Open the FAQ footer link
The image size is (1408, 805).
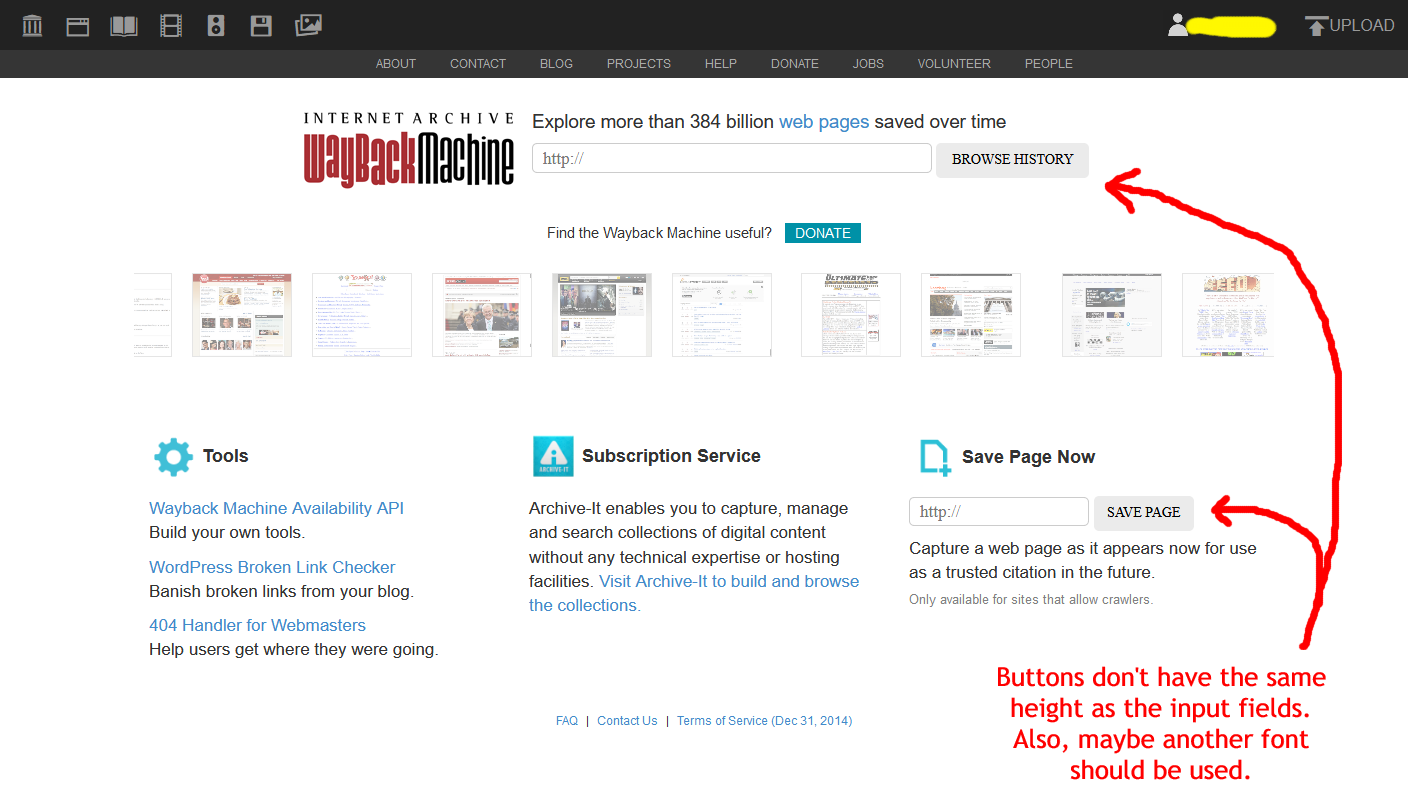(567, 721)
